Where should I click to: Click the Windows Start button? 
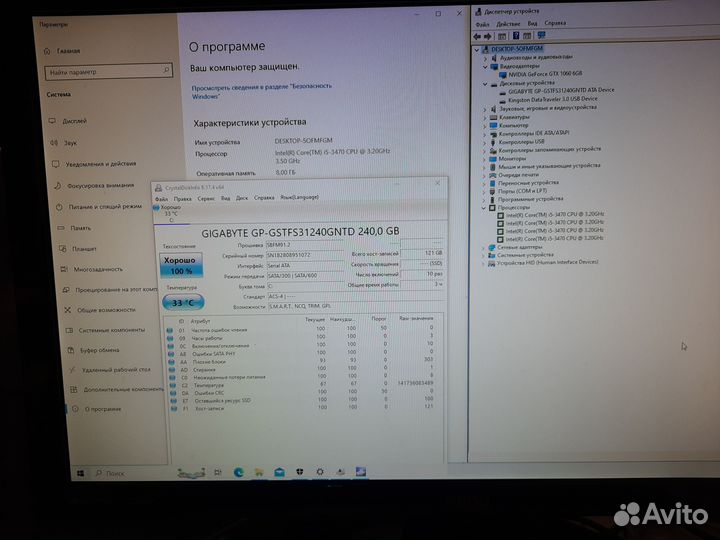[x=80, y=473]
